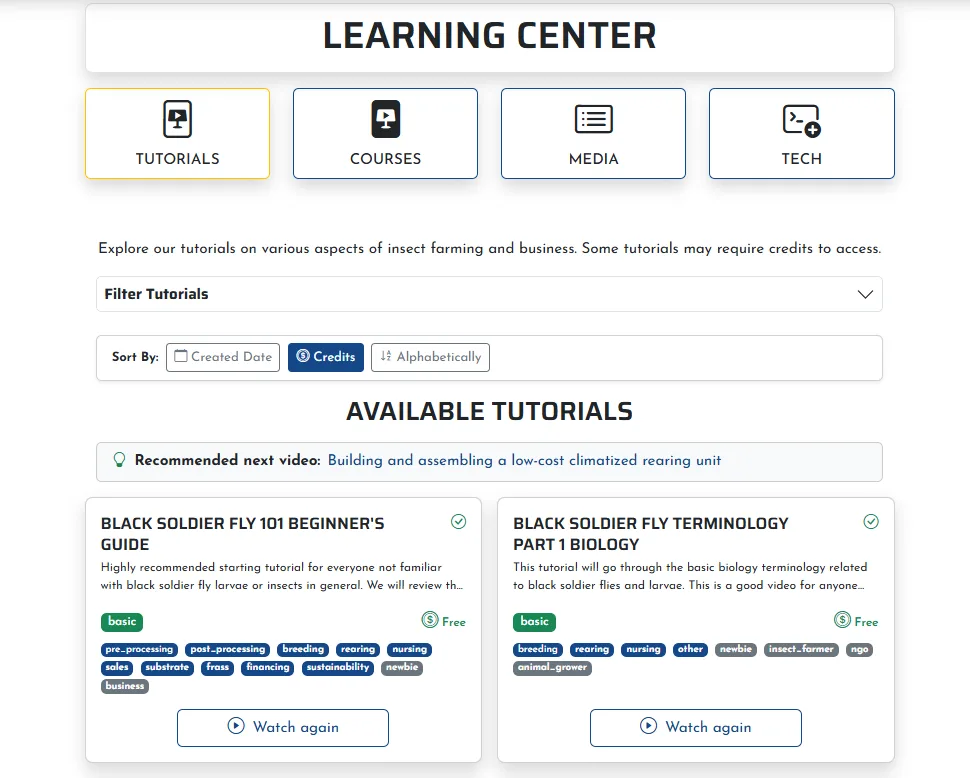
Task: Click the sustainability tag on Beginner's Guide
Action: point(337,668)
